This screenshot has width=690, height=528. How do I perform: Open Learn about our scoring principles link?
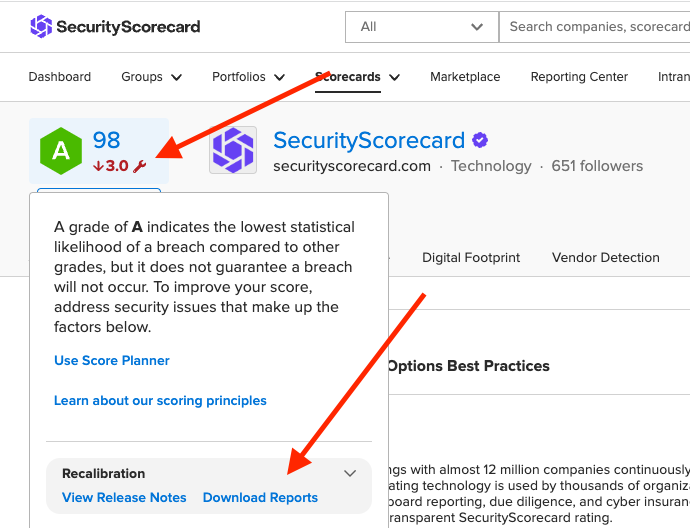[x=160, y=400]
